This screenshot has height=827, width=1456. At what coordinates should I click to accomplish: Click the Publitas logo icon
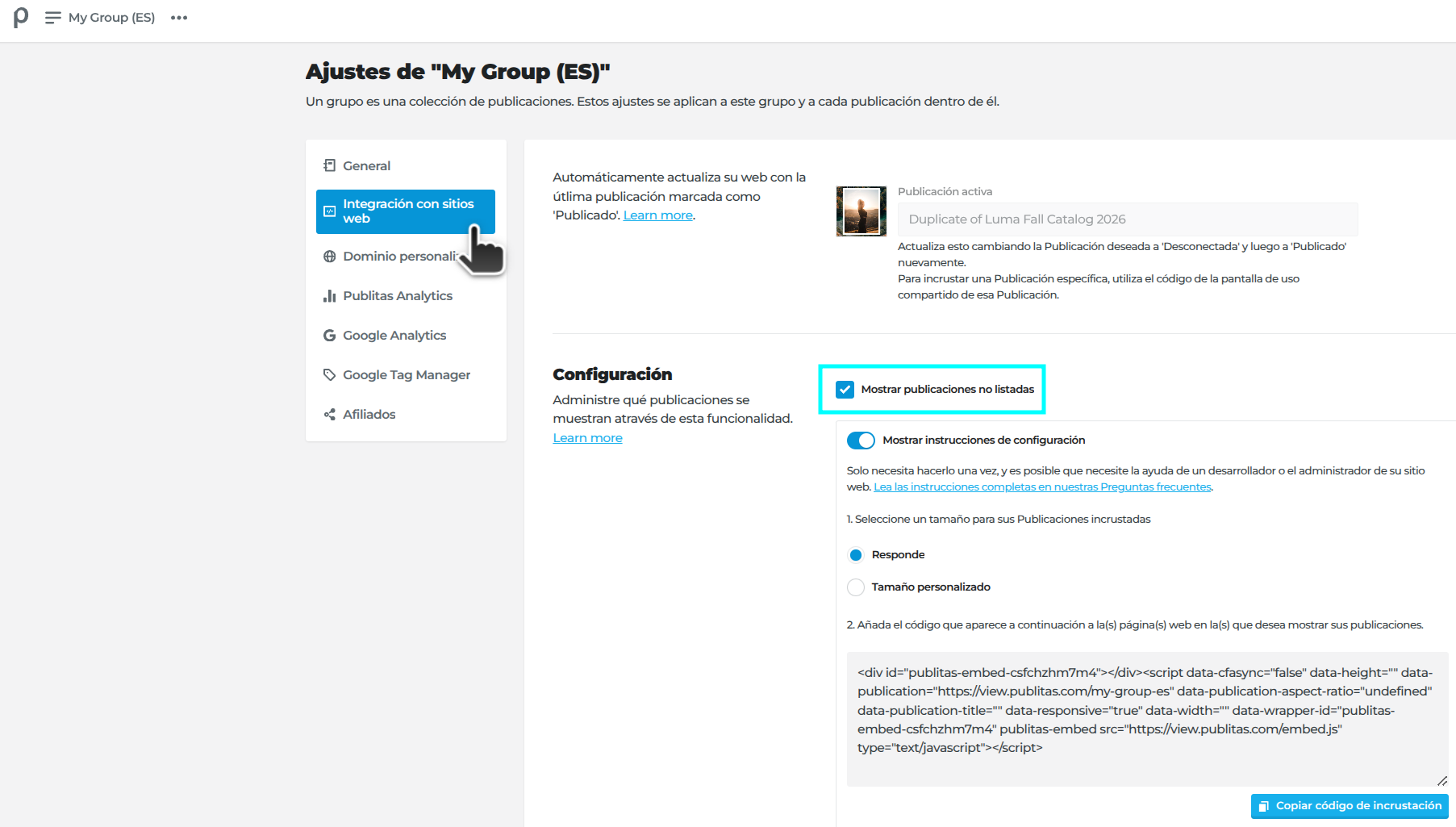(x=21, y=17)
